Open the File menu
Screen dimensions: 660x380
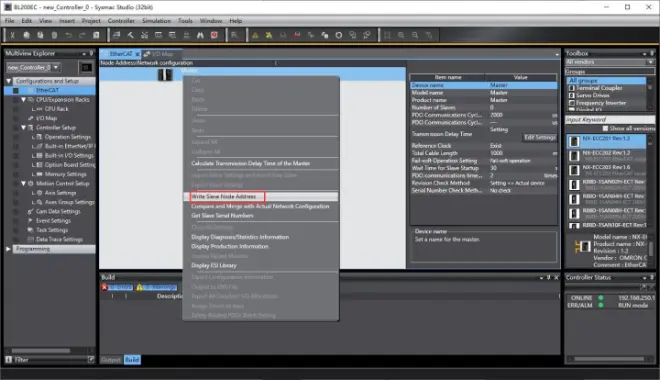[9, 21]
